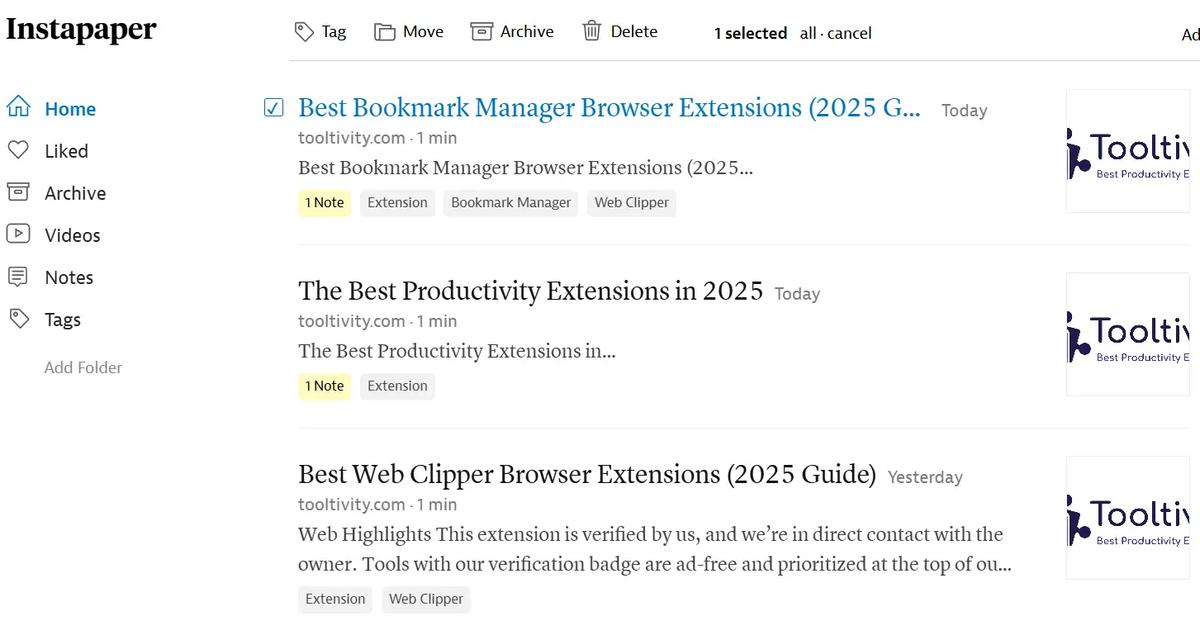Click the Liked heart icon
This screenshot has width=1200, height=630.
click(x=18, y=150)
